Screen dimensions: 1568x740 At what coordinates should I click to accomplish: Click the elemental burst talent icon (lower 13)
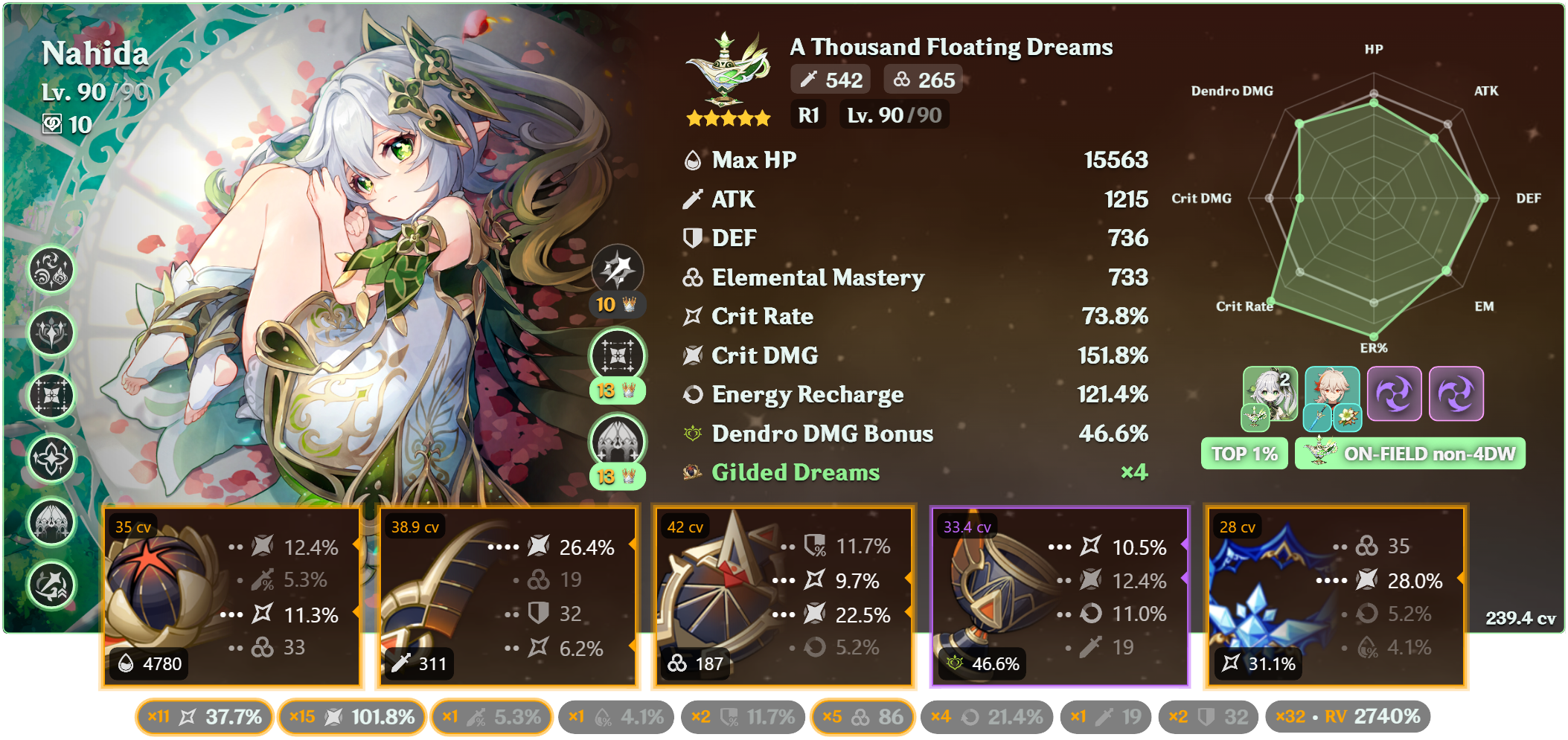(618, 442)
